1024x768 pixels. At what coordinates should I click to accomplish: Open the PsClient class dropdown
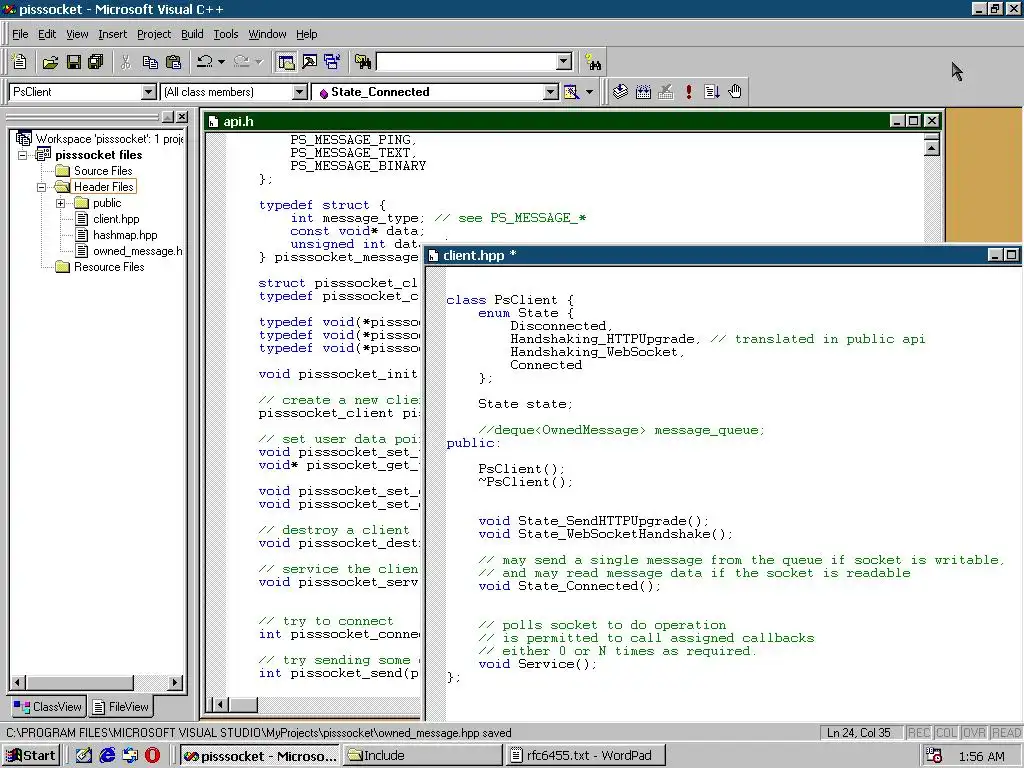(x=149, y=92)
